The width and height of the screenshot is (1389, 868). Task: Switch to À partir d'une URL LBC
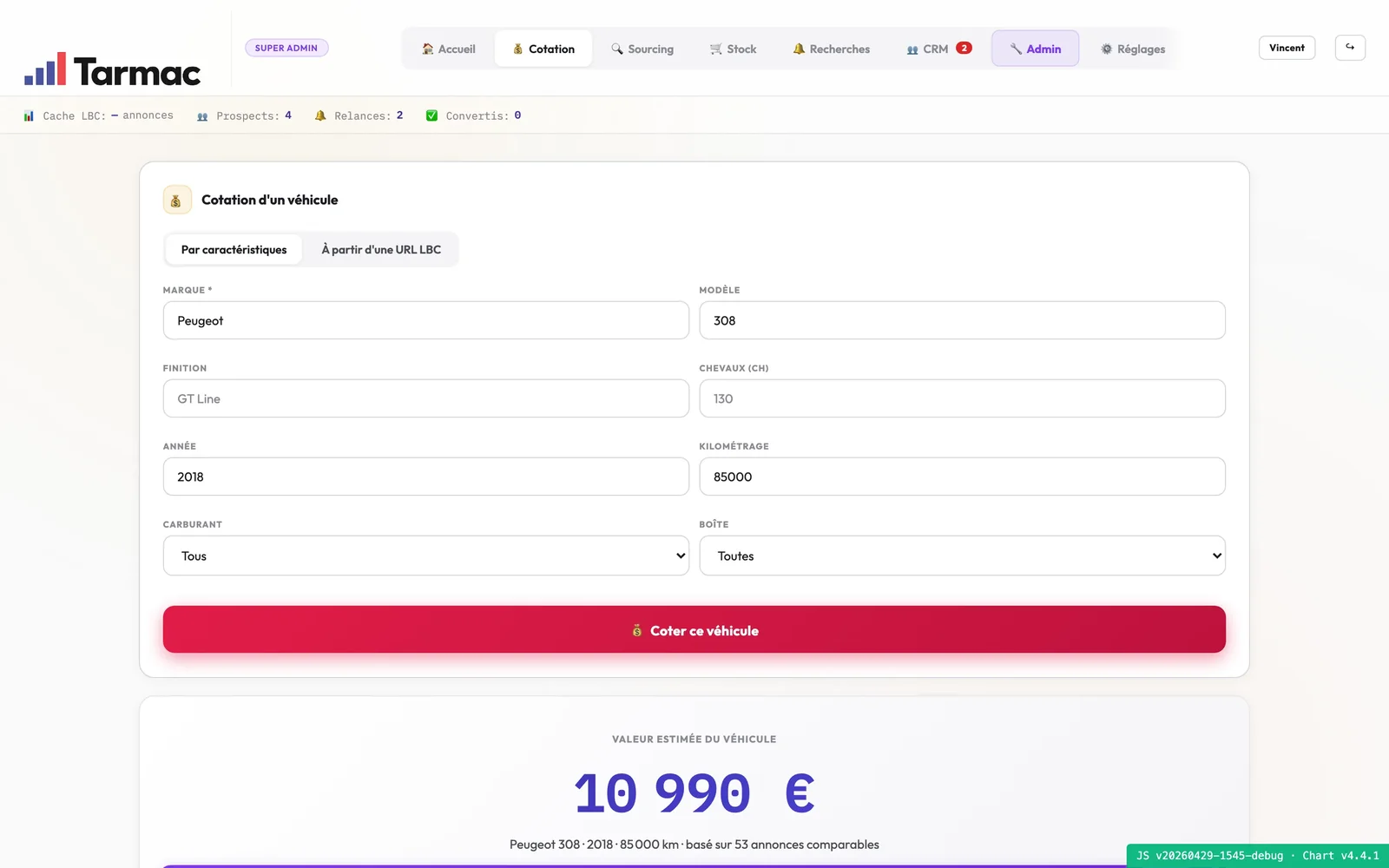381,249
